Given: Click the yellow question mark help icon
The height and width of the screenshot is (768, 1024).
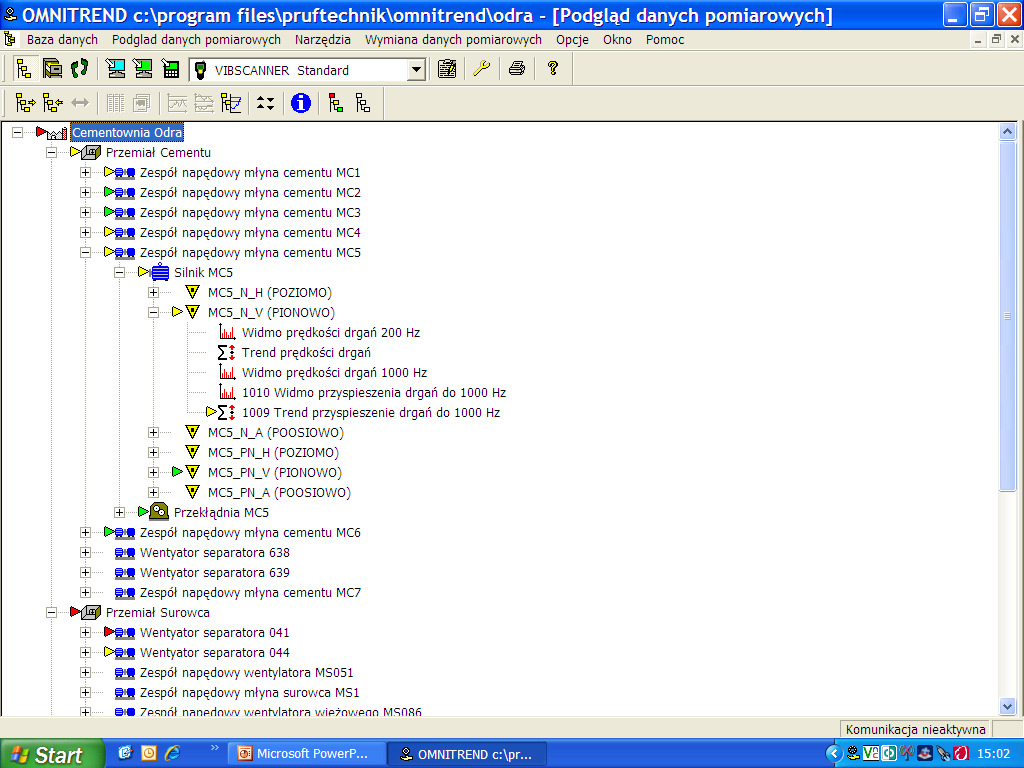Looking at the screenshot, I should tap(552, 69).
